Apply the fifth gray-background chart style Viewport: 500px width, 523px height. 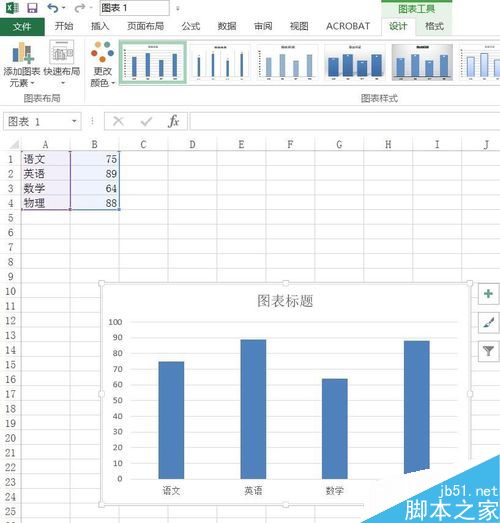tap(422, 63)
